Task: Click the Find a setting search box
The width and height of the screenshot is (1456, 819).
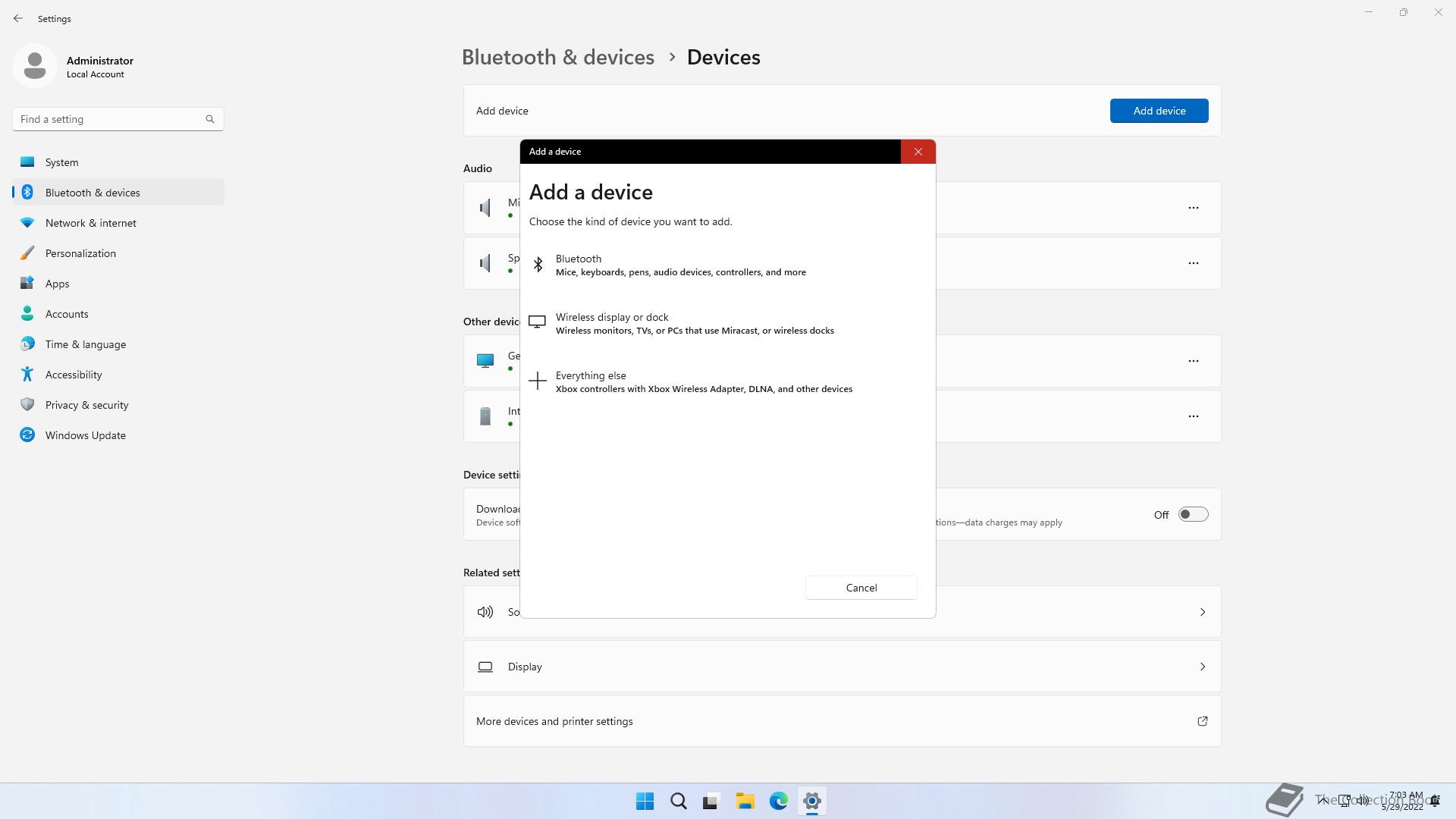Action: (x=110, y=119)
